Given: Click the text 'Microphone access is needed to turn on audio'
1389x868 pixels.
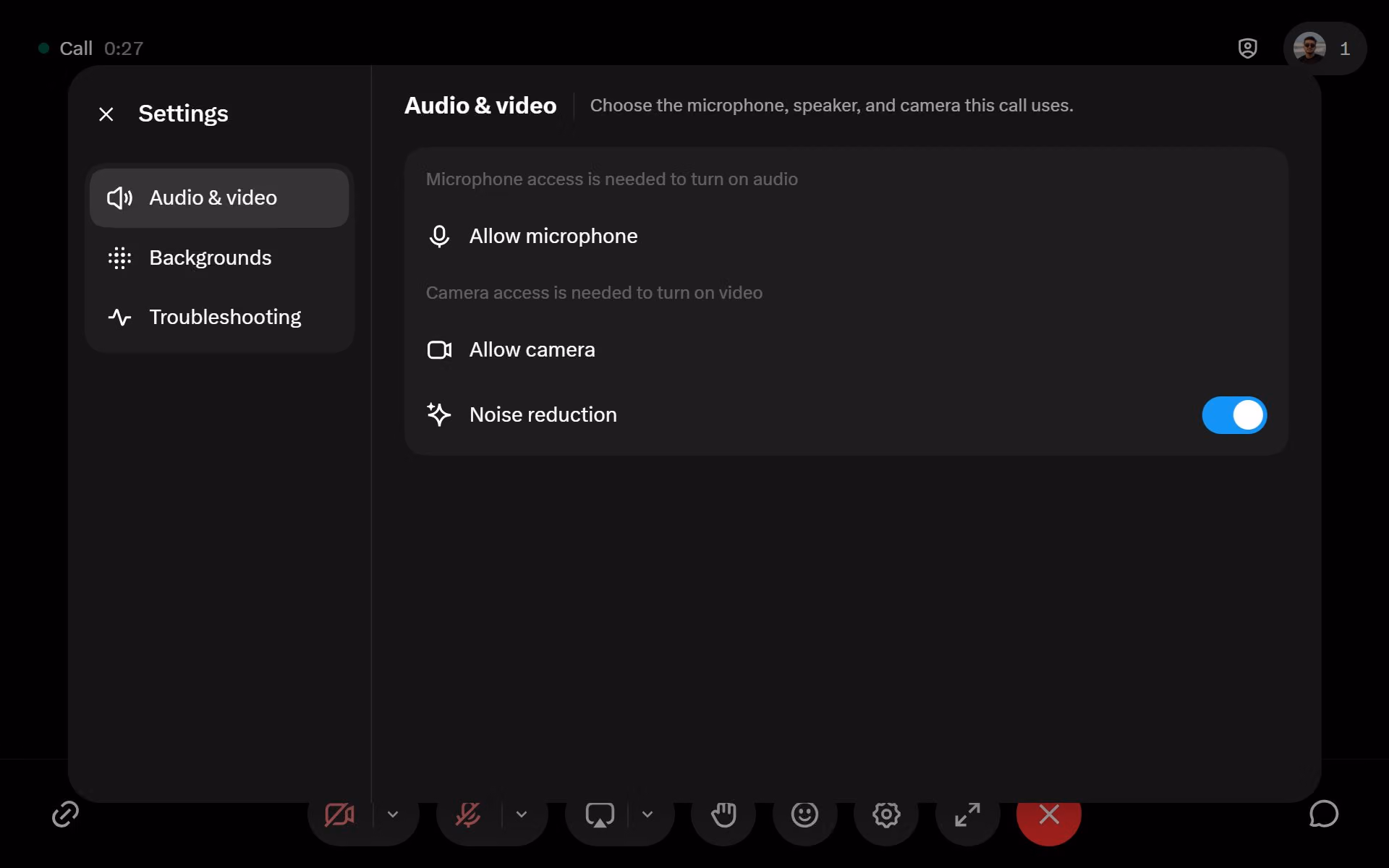Looking at the screenshot, I should pos(612,179).
